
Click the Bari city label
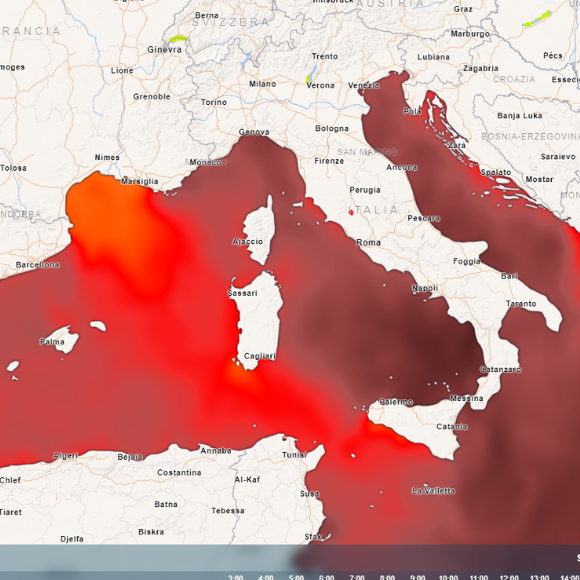click(x=509, y=276)
